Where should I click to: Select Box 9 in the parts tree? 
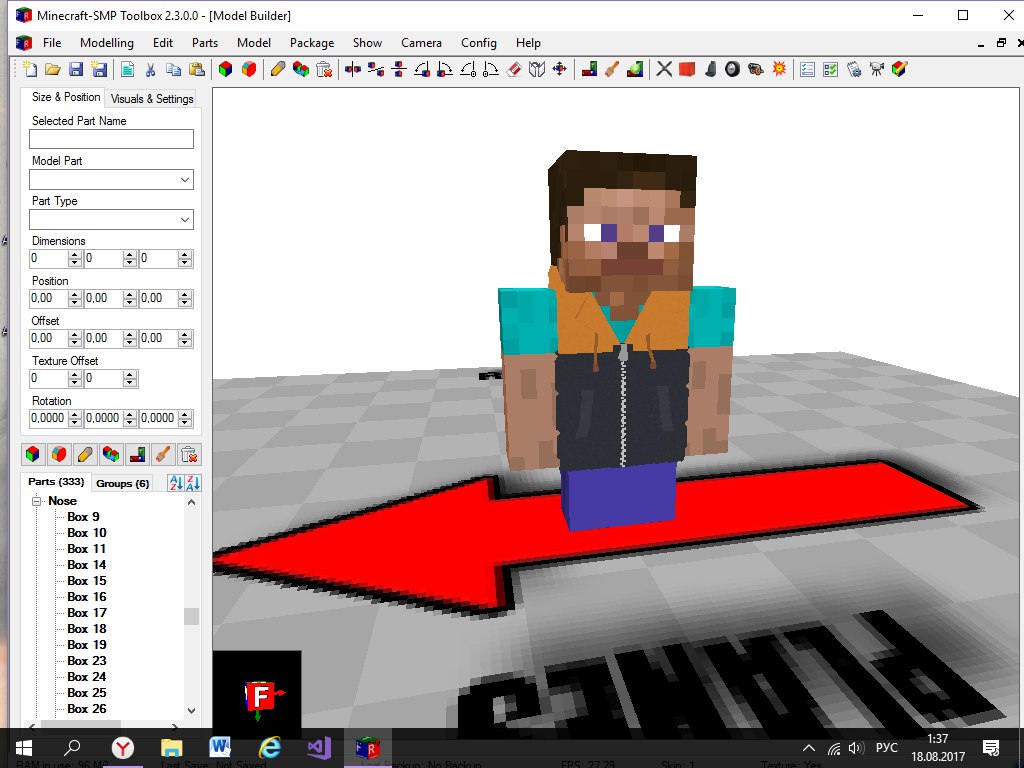84,517
